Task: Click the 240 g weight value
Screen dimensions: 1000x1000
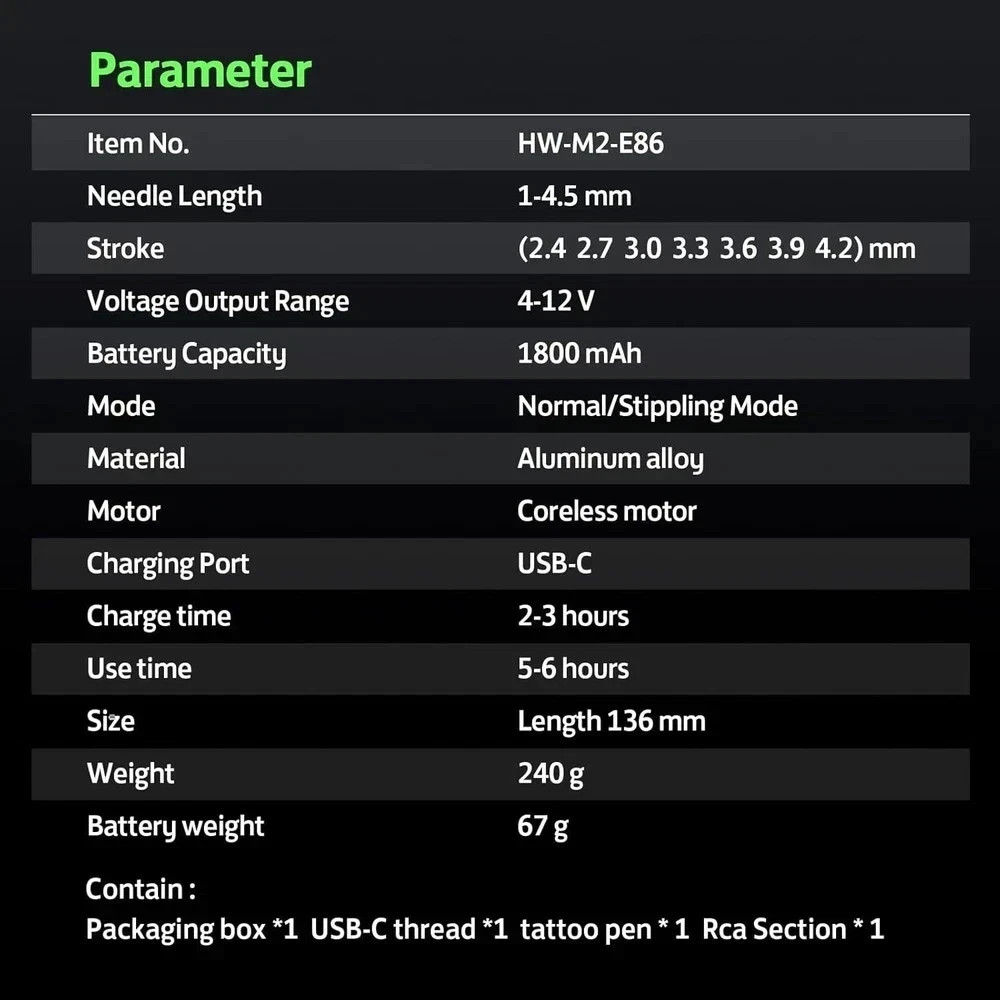Action: [550, 774]
